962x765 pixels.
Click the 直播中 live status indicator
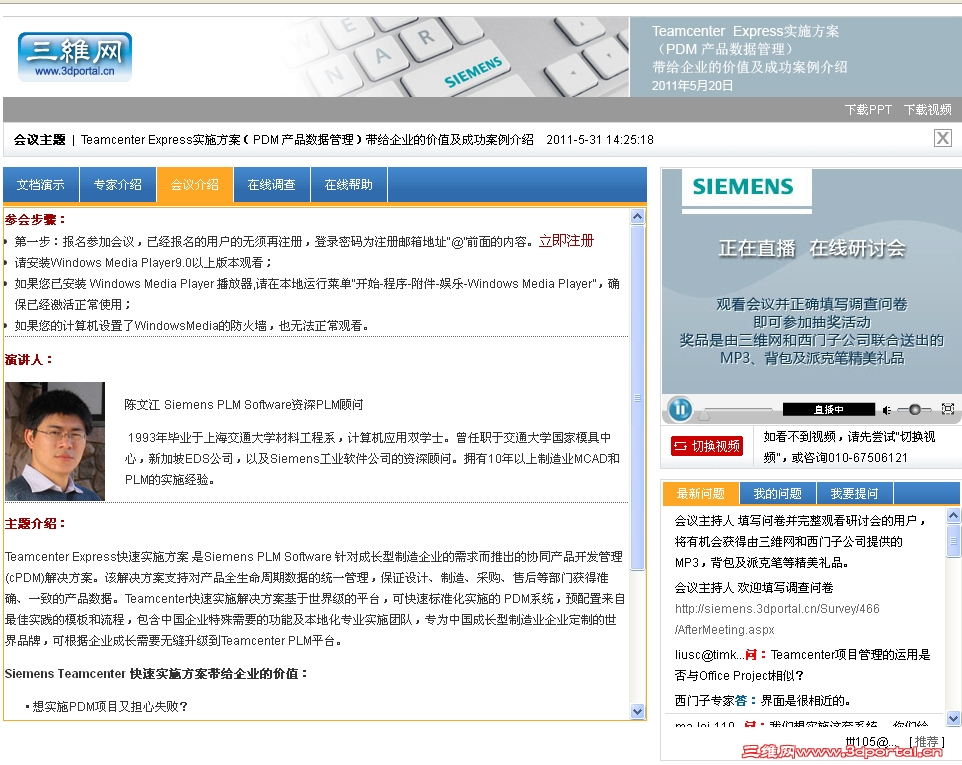click(829, 409)
